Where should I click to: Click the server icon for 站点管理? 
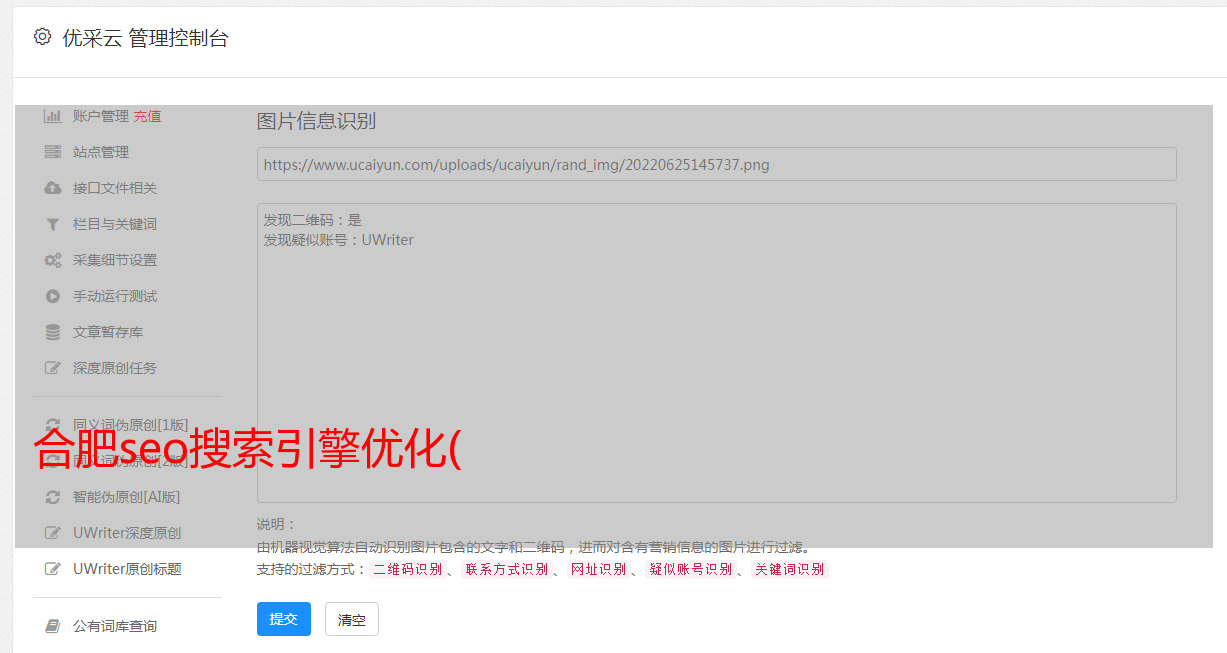53,152
